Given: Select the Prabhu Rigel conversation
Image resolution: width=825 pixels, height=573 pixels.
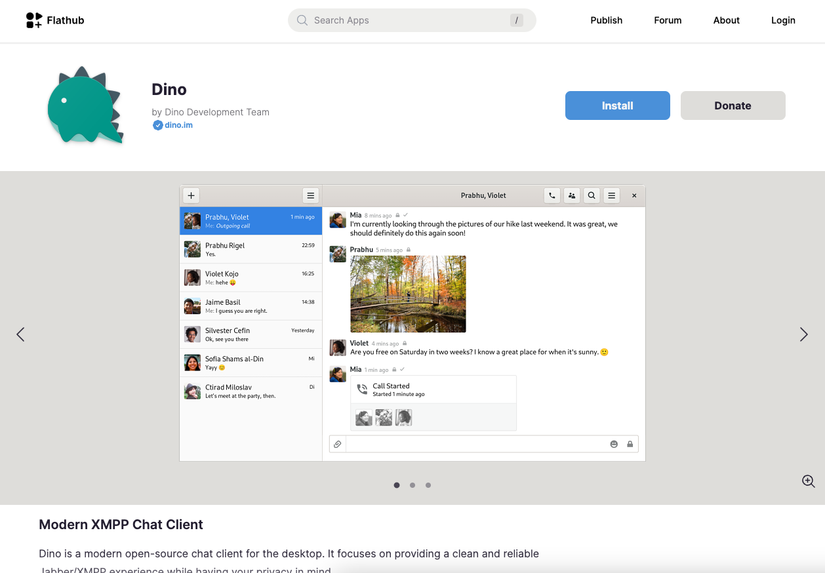Looking at the screenshot, I should [x=251, y=249].
